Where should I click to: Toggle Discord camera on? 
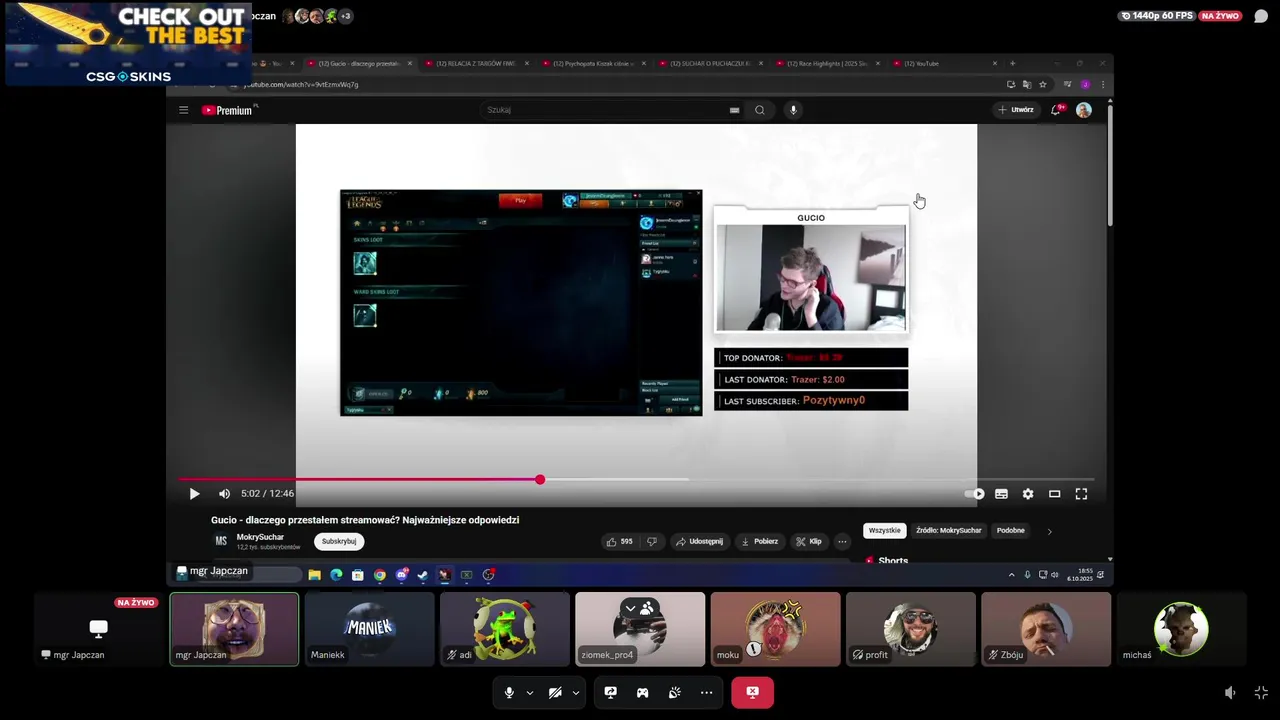coord(555,692)
